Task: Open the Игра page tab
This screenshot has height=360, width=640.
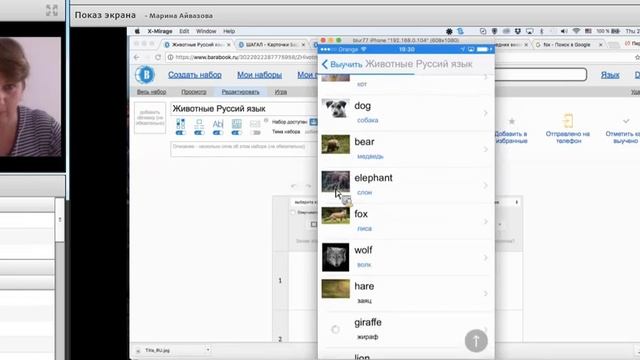Action: [280, 92]
